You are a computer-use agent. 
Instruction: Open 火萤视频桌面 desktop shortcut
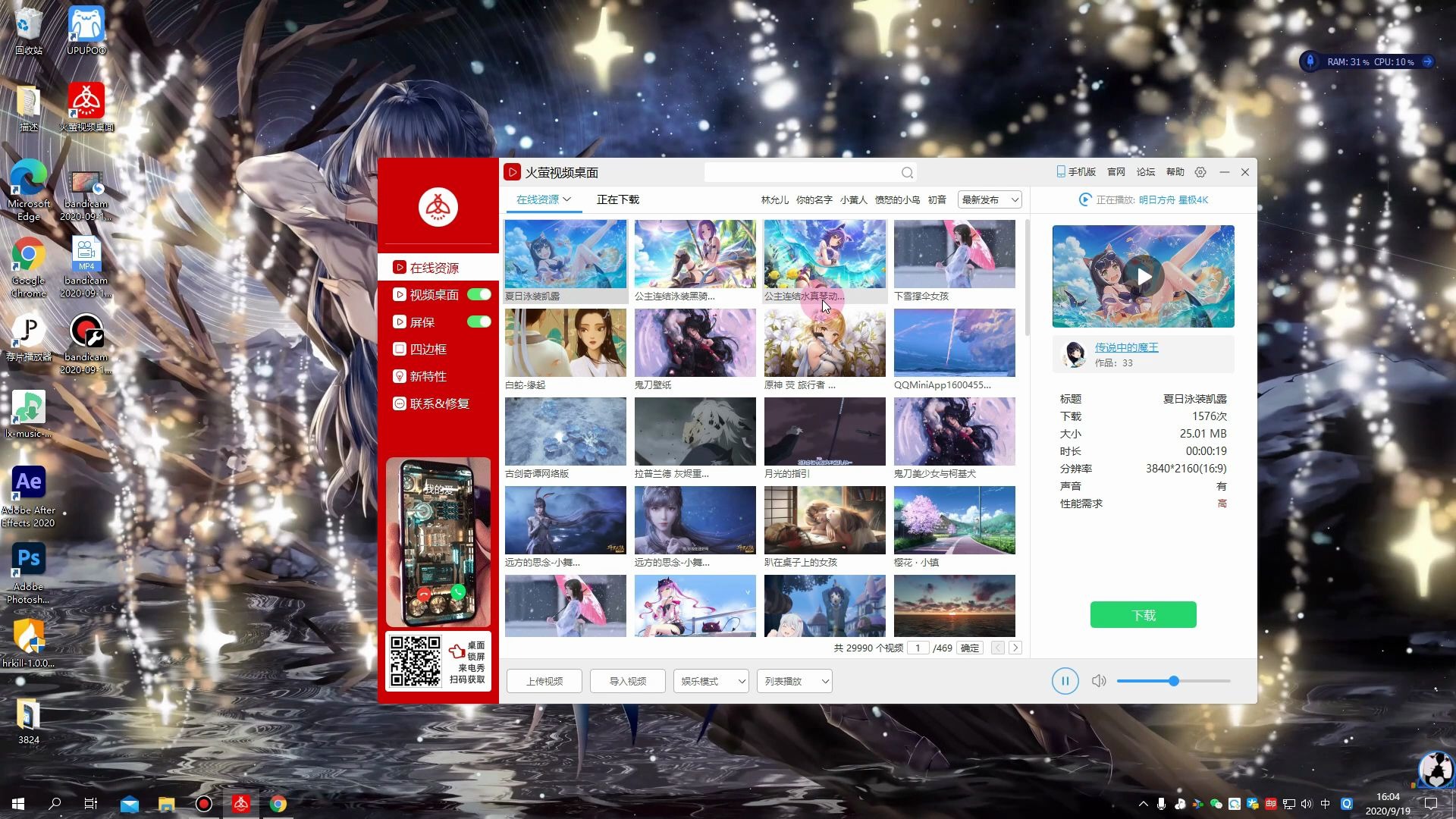tap(86, 107)
